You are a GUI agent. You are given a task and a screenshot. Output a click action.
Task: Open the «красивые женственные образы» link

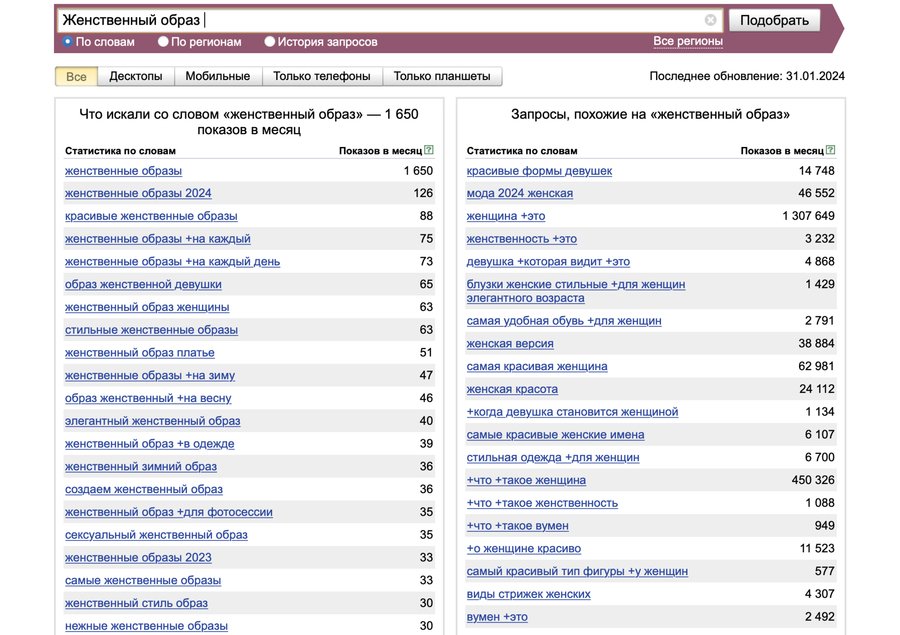pyautogui.click(x=151, y=216)
